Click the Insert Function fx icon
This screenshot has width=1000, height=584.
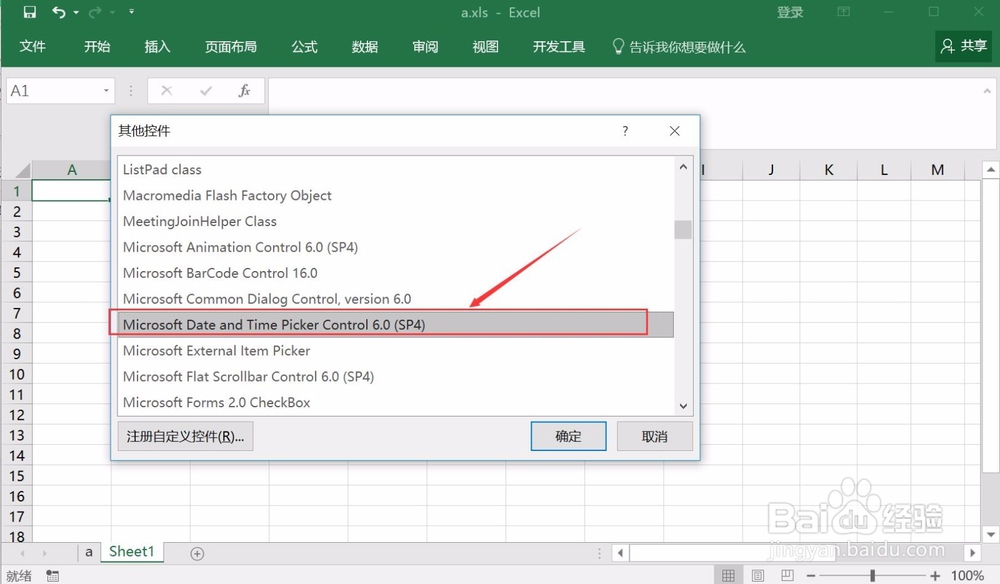(x=244, y=91)
